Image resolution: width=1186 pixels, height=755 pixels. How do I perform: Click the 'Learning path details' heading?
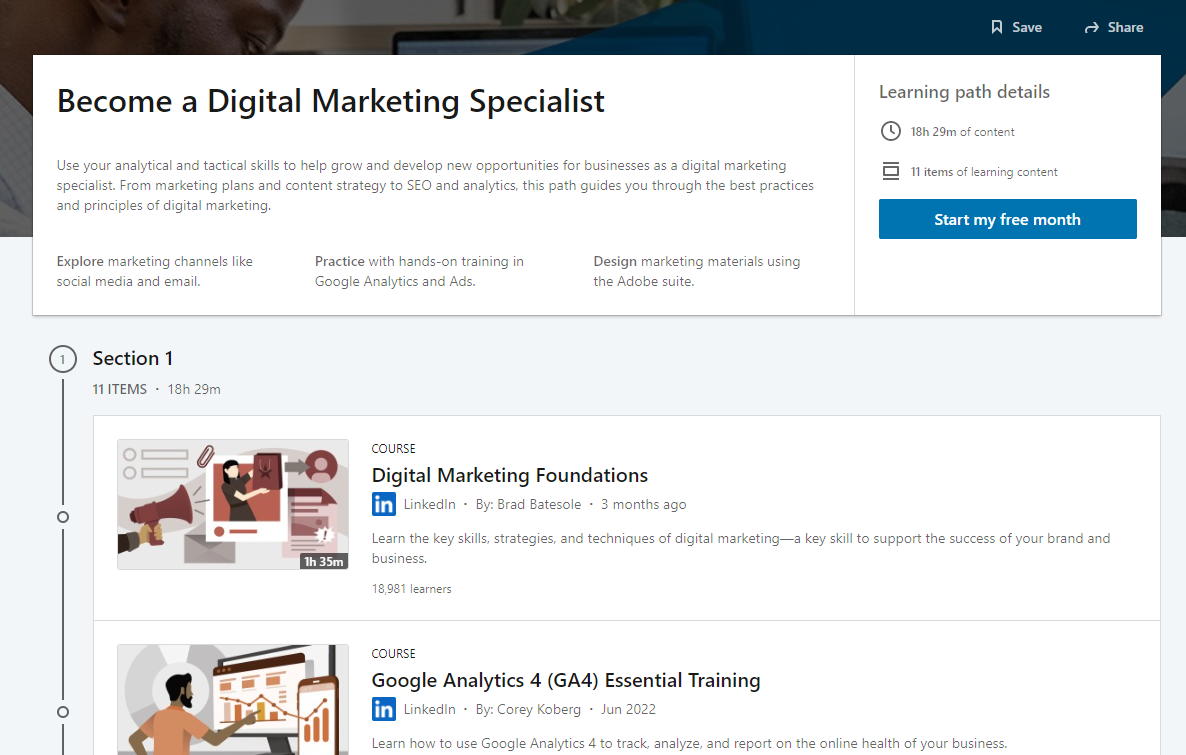964,92
